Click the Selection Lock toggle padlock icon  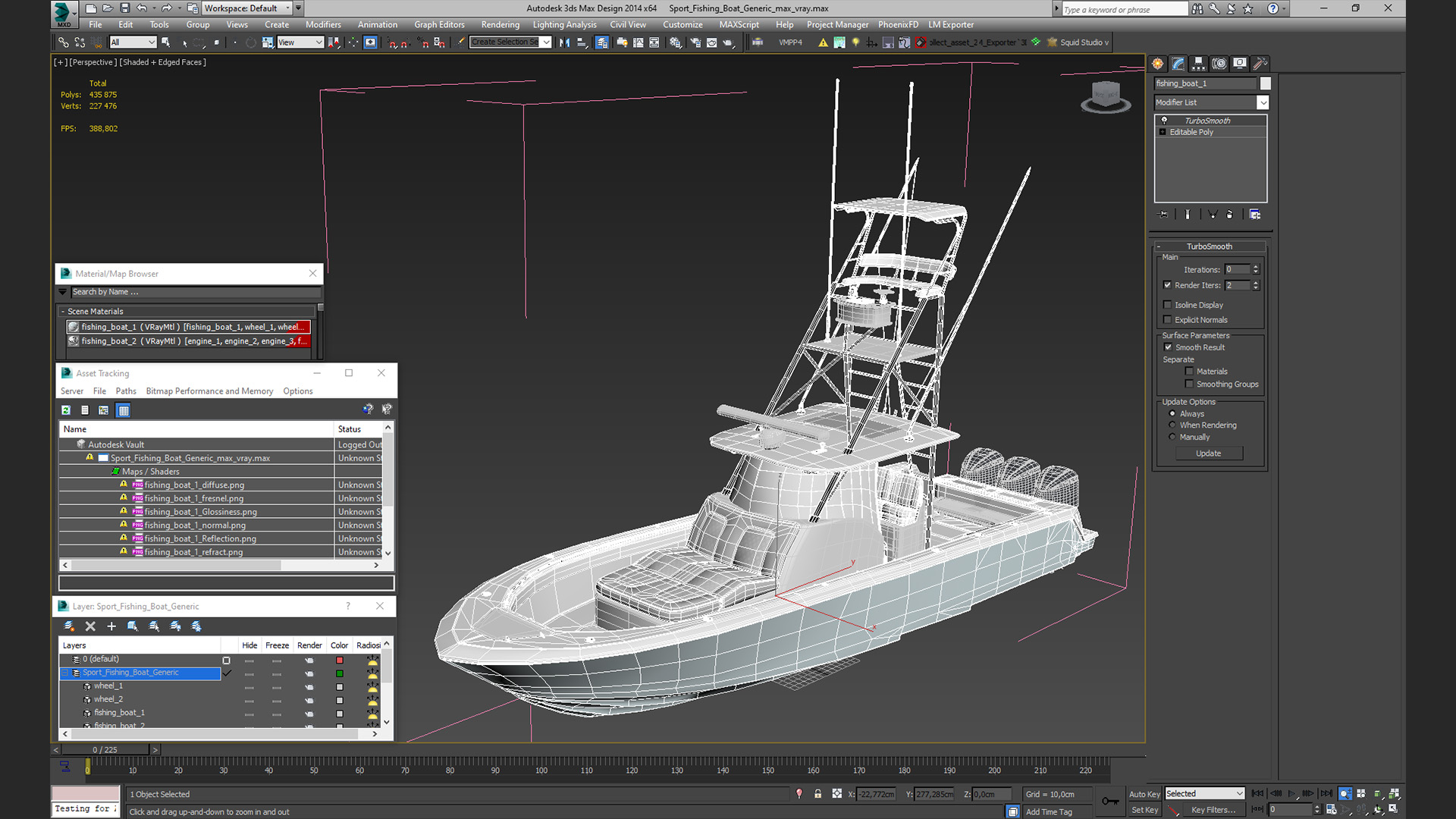pyautogui.click(x=817, y=794)
